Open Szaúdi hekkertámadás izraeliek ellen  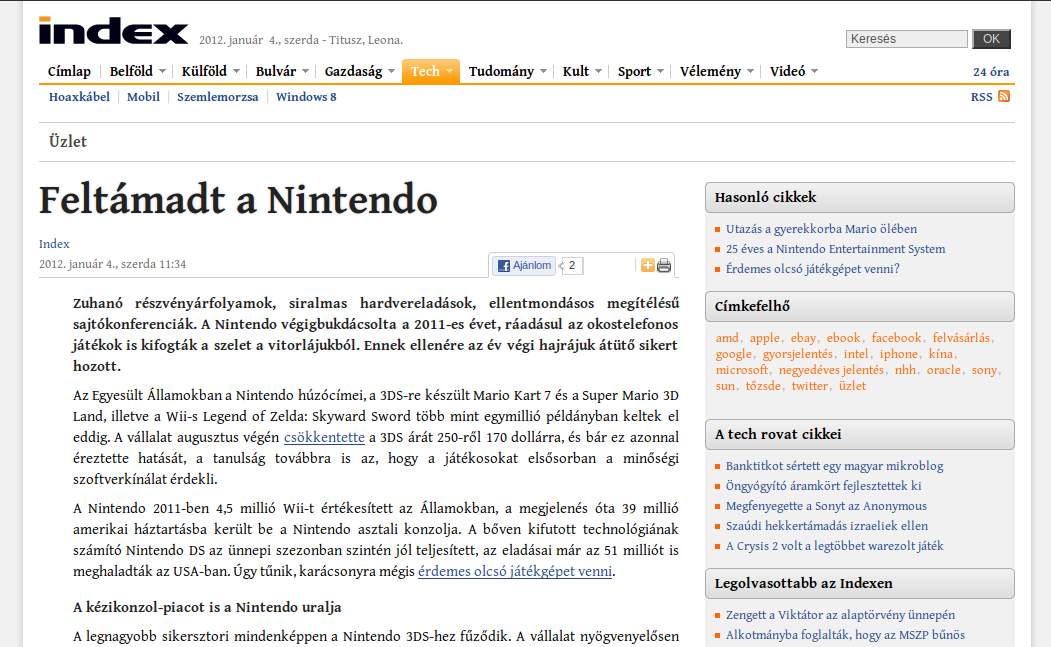826,526
